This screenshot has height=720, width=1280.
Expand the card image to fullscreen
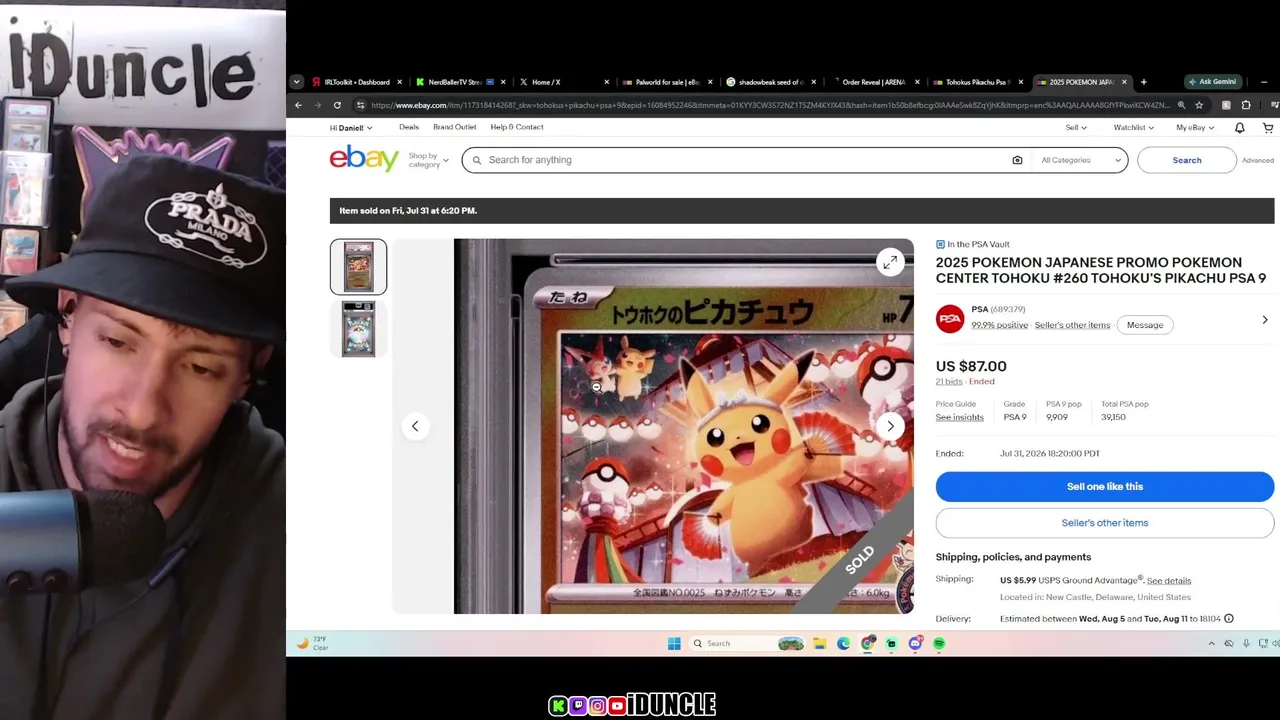click(890, 262)
